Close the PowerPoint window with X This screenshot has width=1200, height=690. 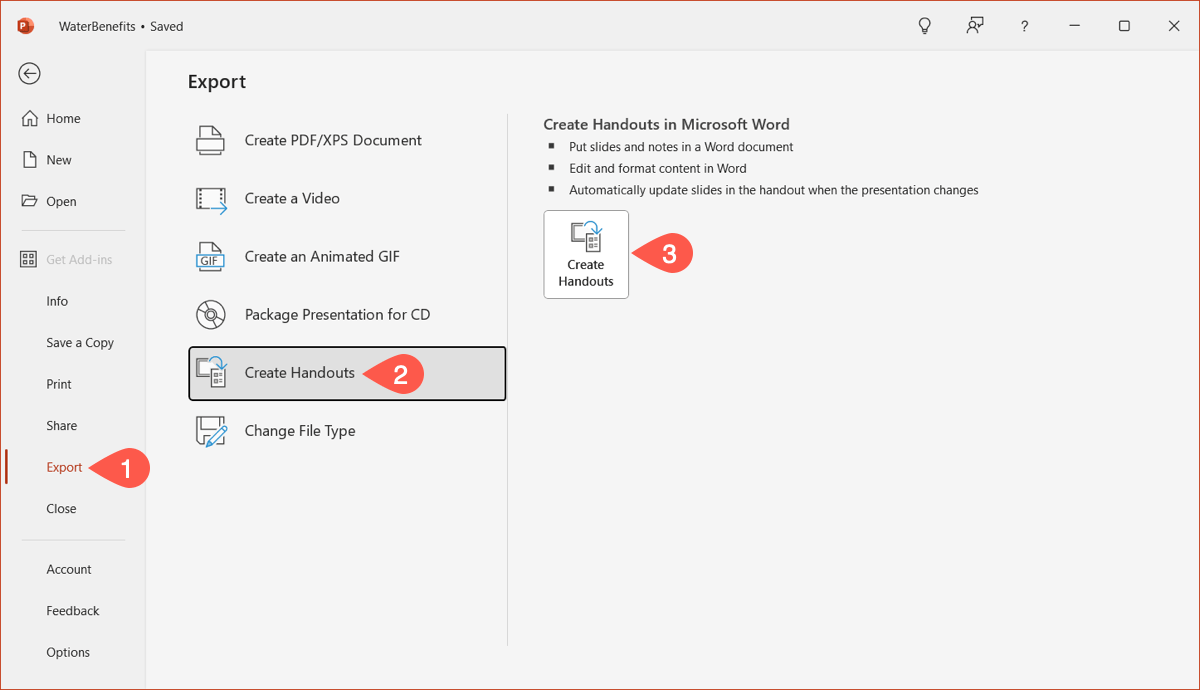click(1174, 27)
